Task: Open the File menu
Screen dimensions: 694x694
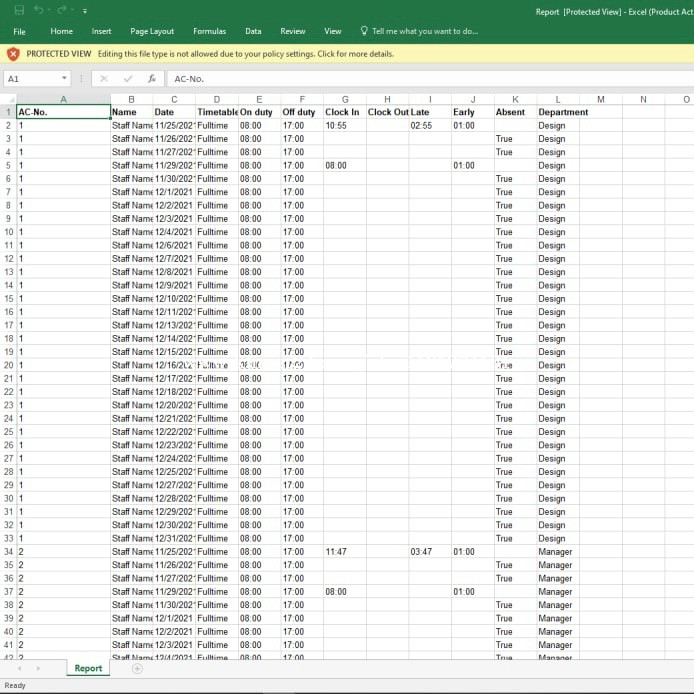Action: tap(19, 31)
